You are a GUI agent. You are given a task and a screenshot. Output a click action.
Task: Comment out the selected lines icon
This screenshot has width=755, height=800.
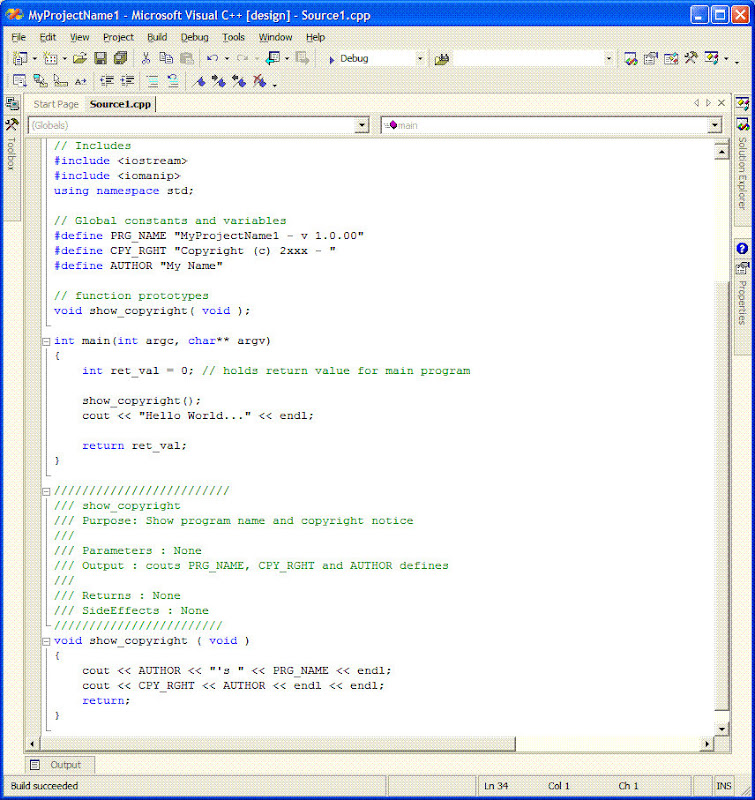[153, 81]
